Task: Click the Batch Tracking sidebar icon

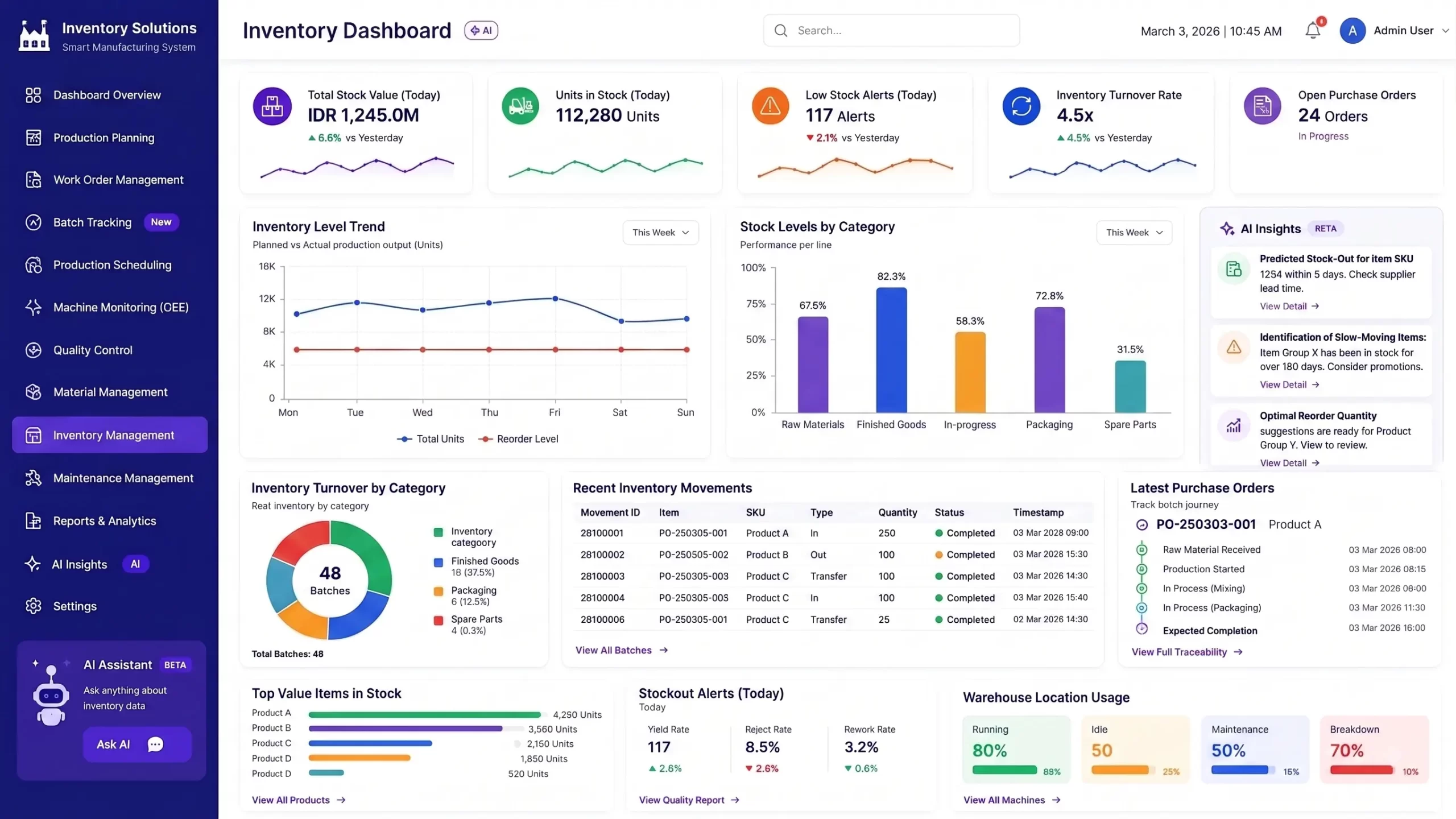Action: coord(34,222)
